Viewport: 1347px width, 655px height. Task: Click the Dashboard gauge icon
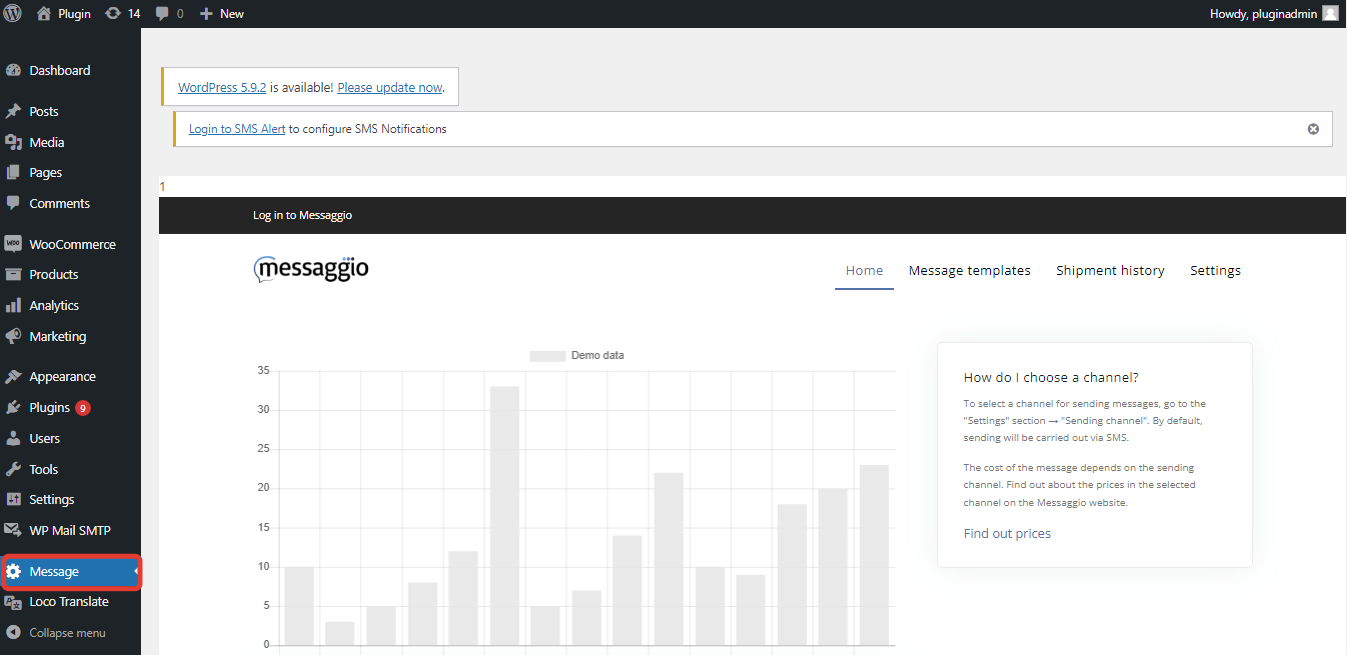13,70
